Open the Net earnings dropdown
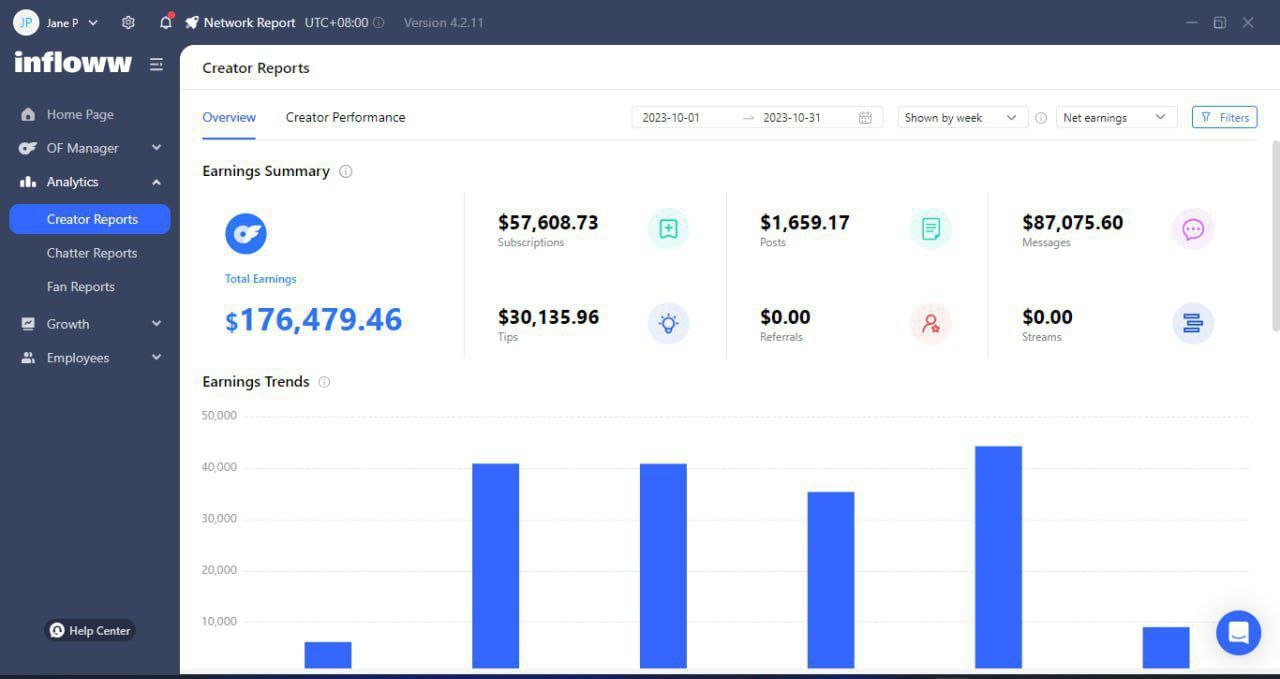Screen dimensions: 1280x679 [1115, 117]
